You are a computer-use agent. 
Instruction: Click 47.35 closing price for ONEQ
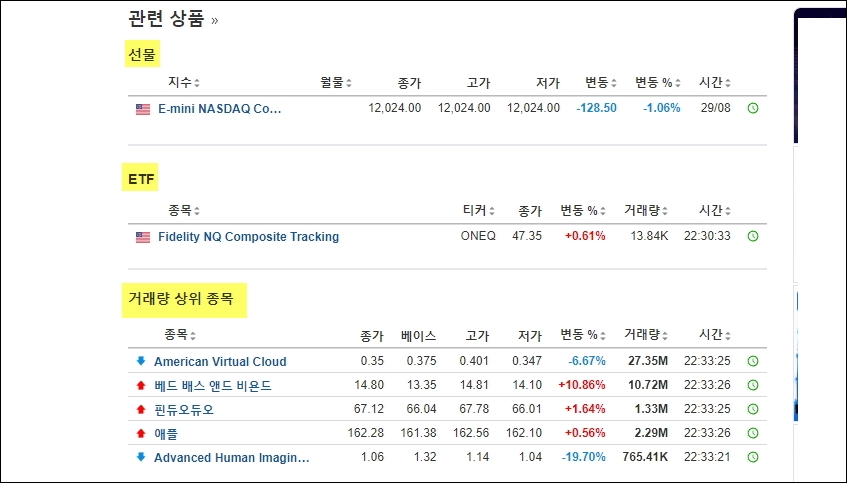[527, 236]
